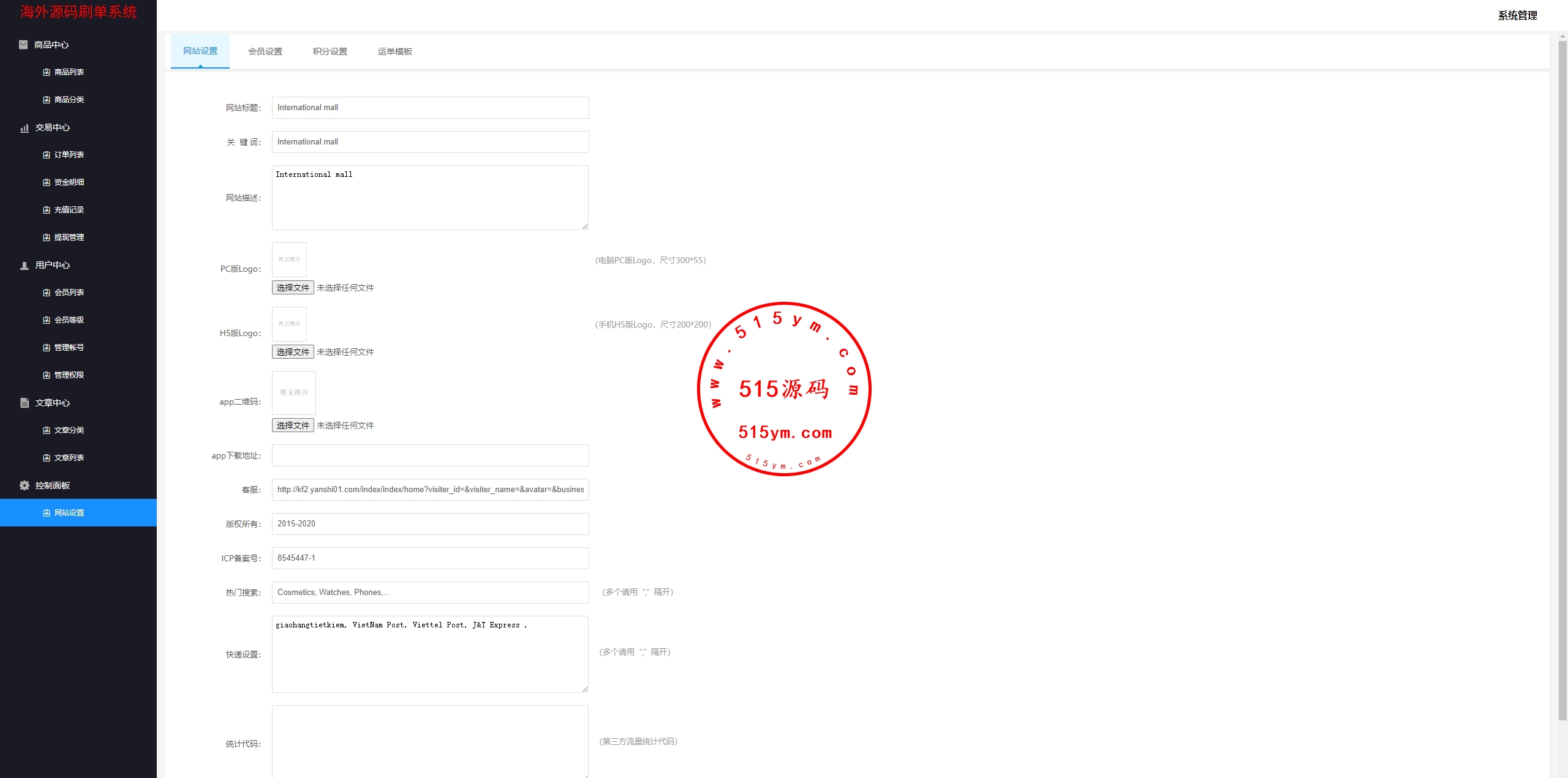Click the app下载地址 input field

tap(430, 455)
